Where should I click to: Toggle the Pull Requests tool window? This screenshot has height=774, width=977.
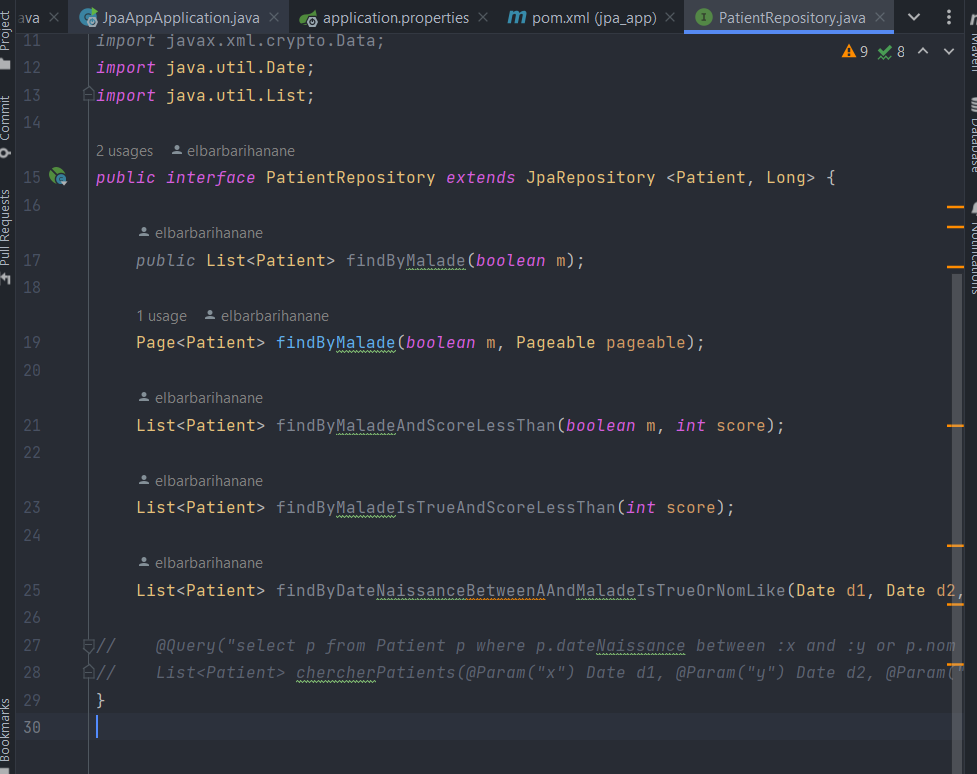[x=8, y=230]
